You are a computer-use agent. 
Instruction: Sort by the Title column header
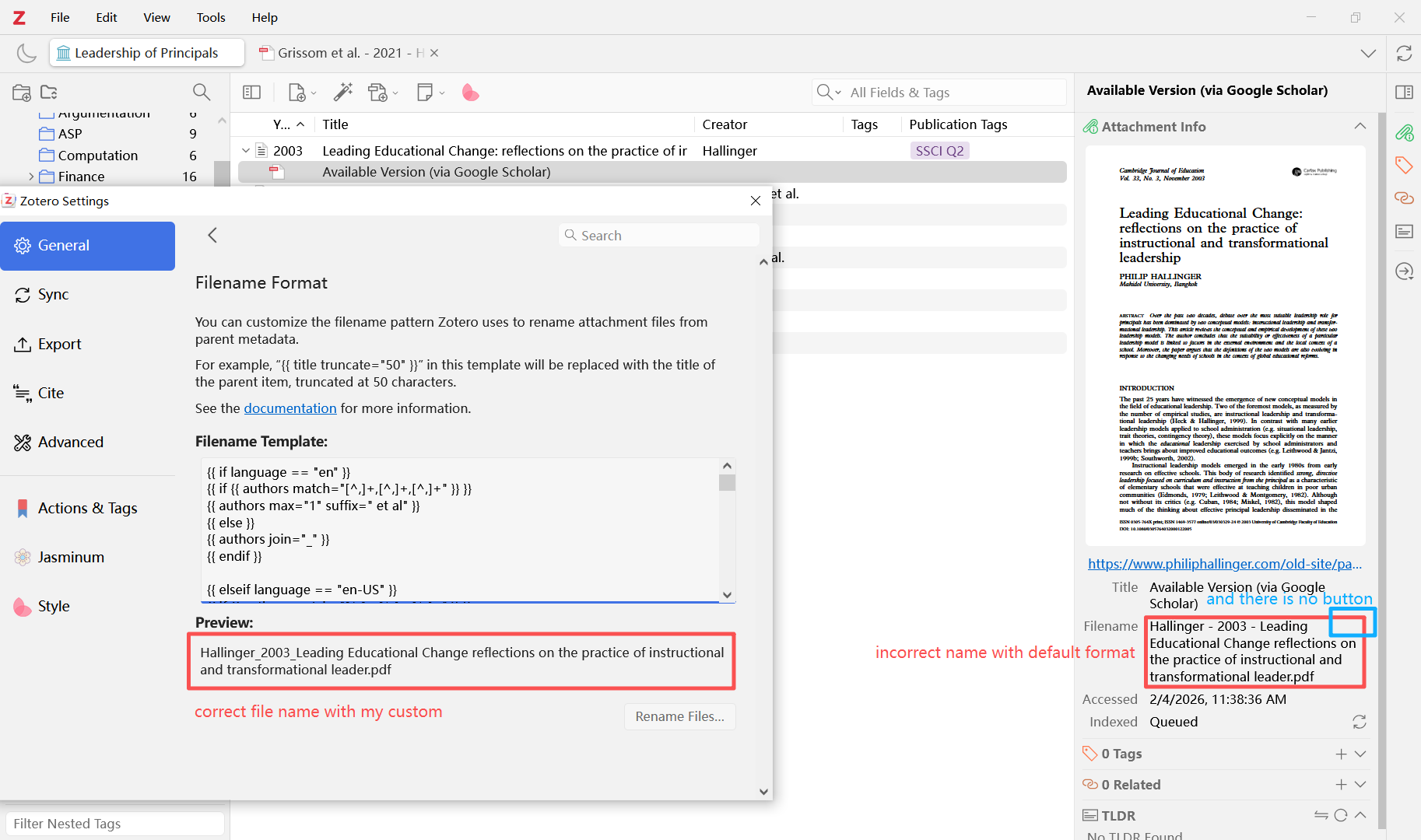(503, 124)
